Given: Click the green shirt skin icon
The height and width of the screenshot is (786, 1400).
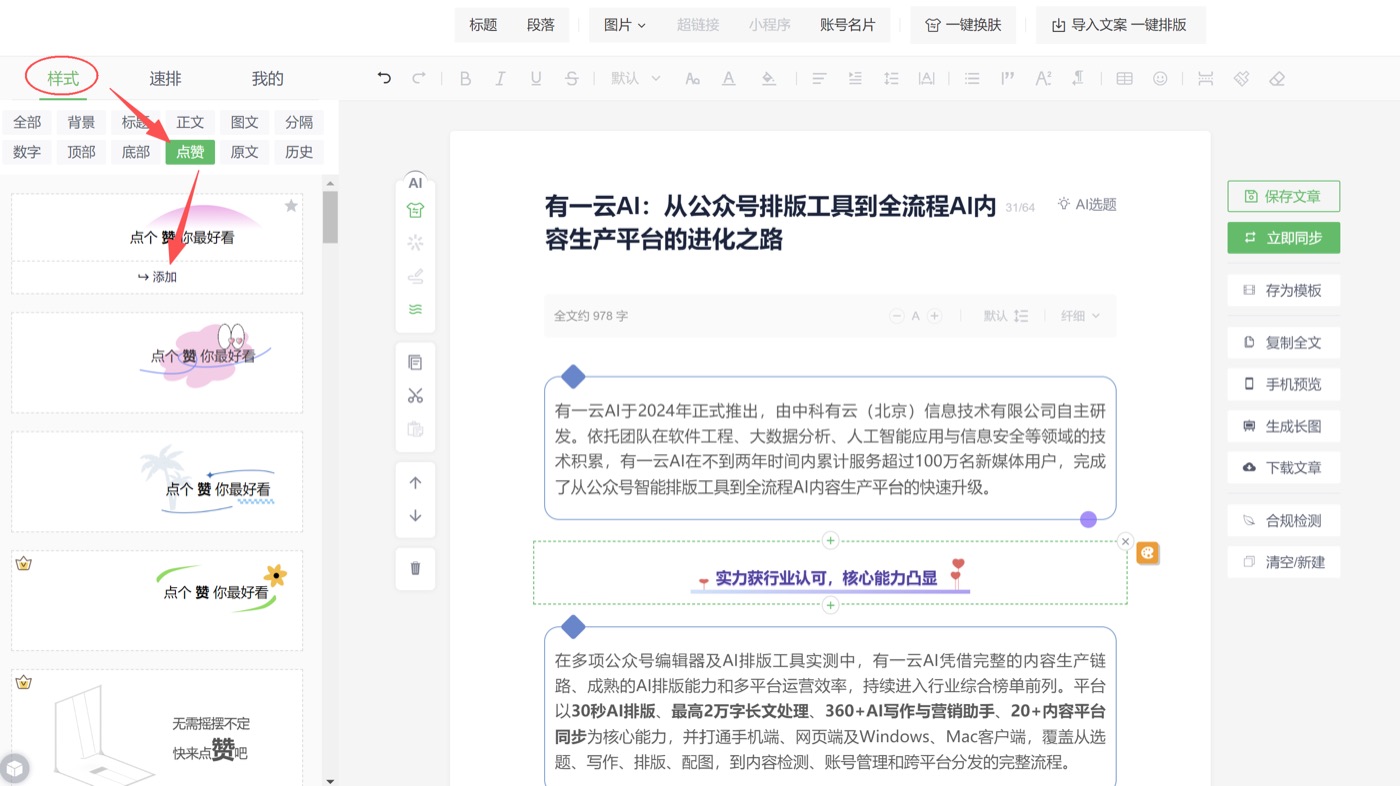Looking at the screenshot, I should point(416,210).
